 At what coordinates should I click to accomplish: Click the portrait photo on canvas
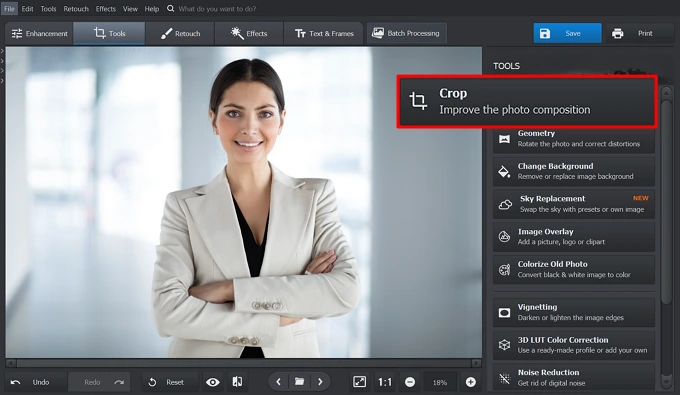tap(243, 202)
